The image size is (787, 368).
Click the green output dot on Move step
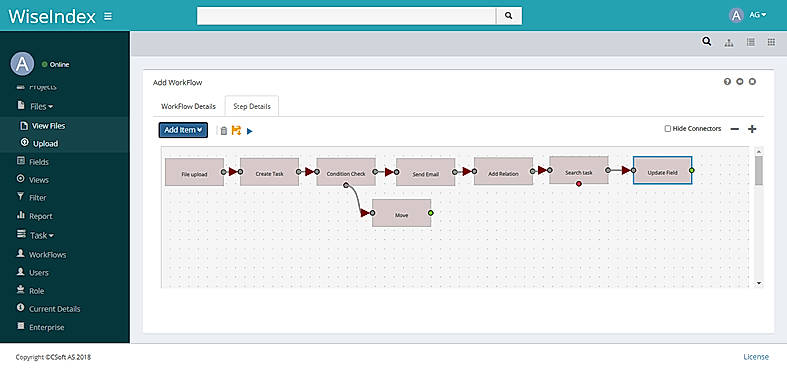[x=431, y=213]
